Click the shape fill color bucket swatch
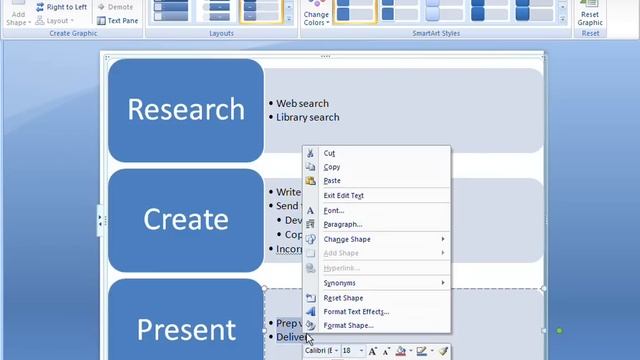Viewport: 640px width, 360px height. [x=401, y=351]
